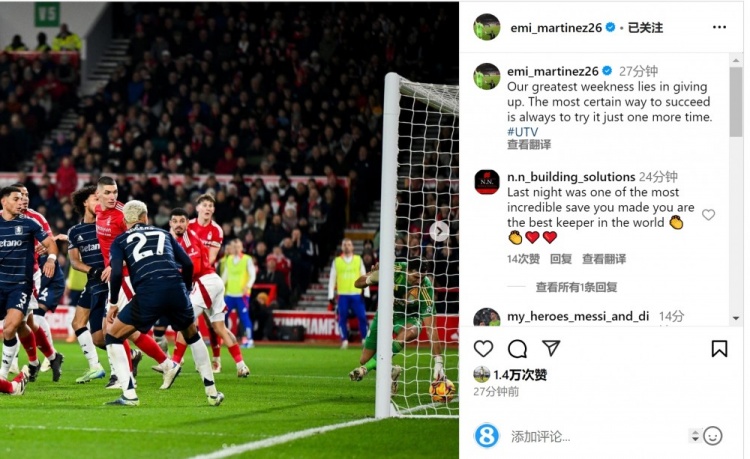750x459 pixels.
Task: Open emoji picker smiley icon
Action: pos(713,436)
